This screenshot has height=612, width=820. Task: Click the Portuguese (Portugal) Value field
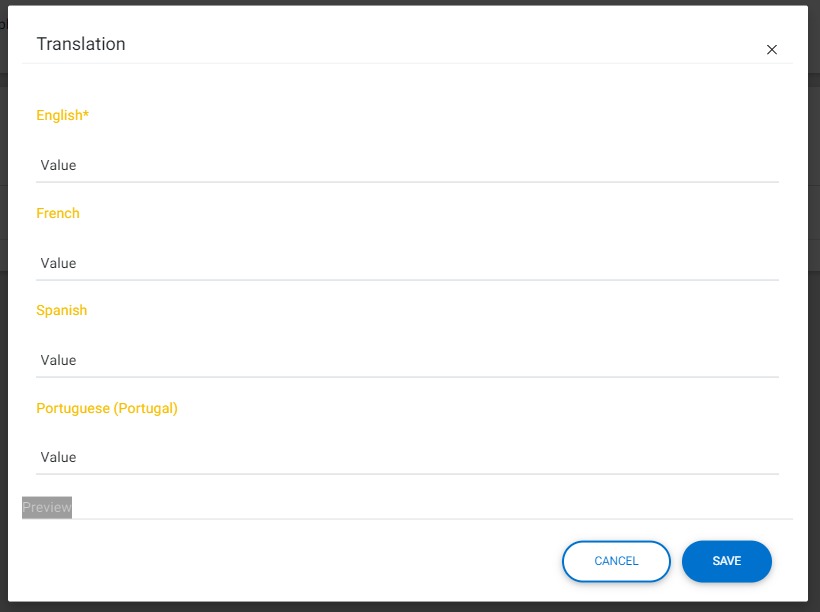pyautogui.click(x=407, y=457)
